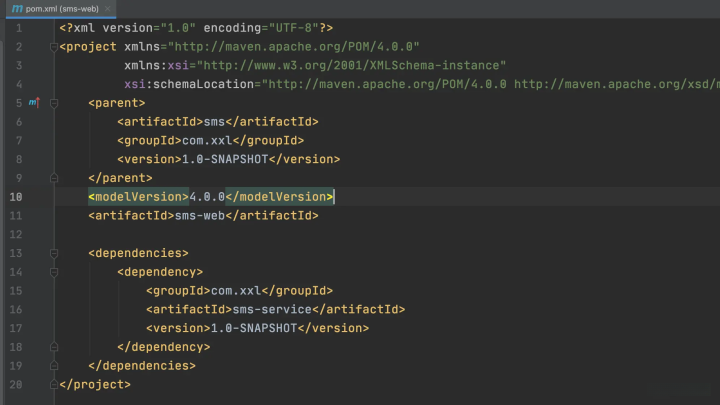
Task: Click the parent POM gutter icon on line 5
Action: click(33, 102)
